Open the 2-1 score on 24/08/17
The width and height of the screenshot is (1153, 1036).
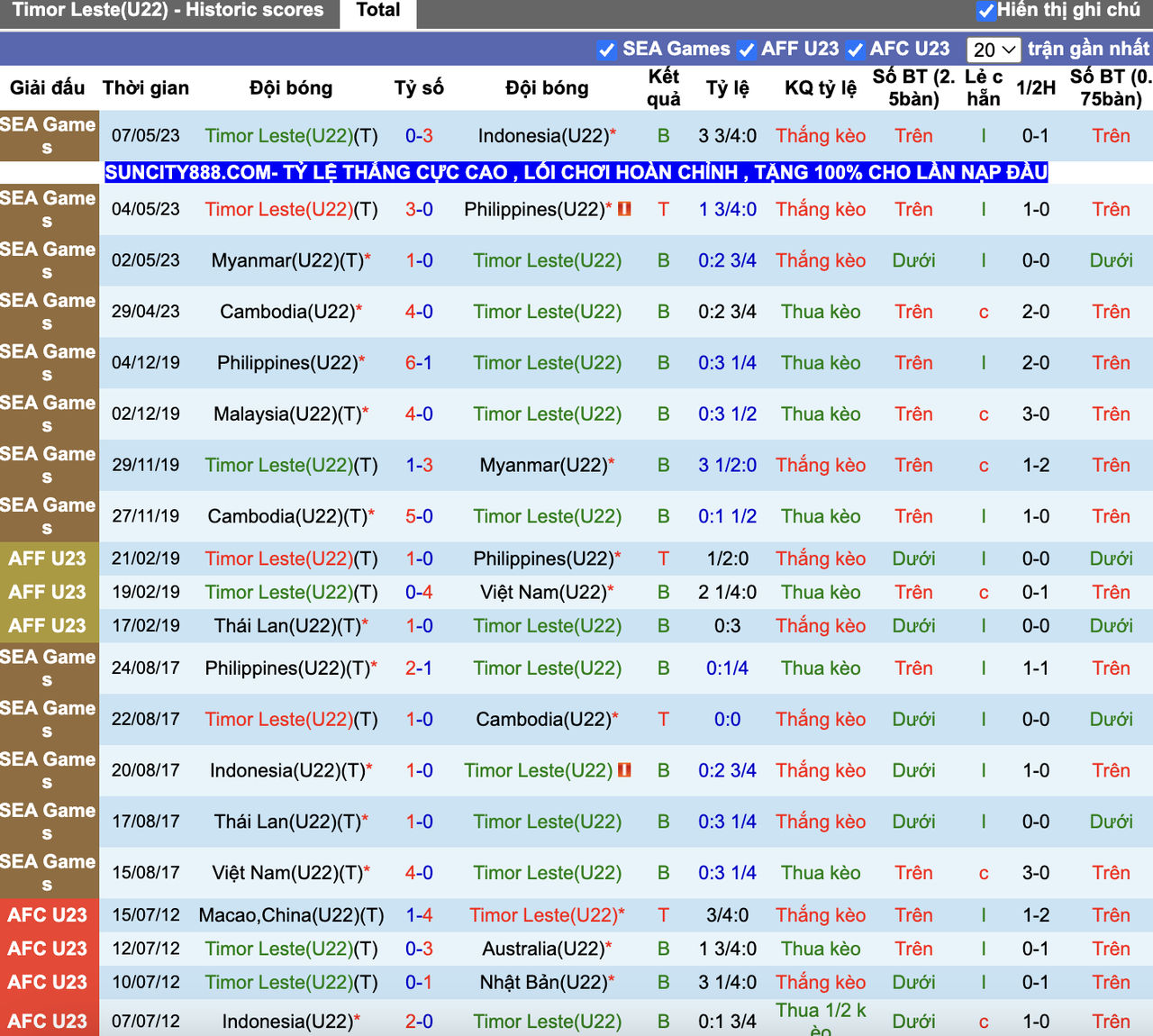pos(419,668)
